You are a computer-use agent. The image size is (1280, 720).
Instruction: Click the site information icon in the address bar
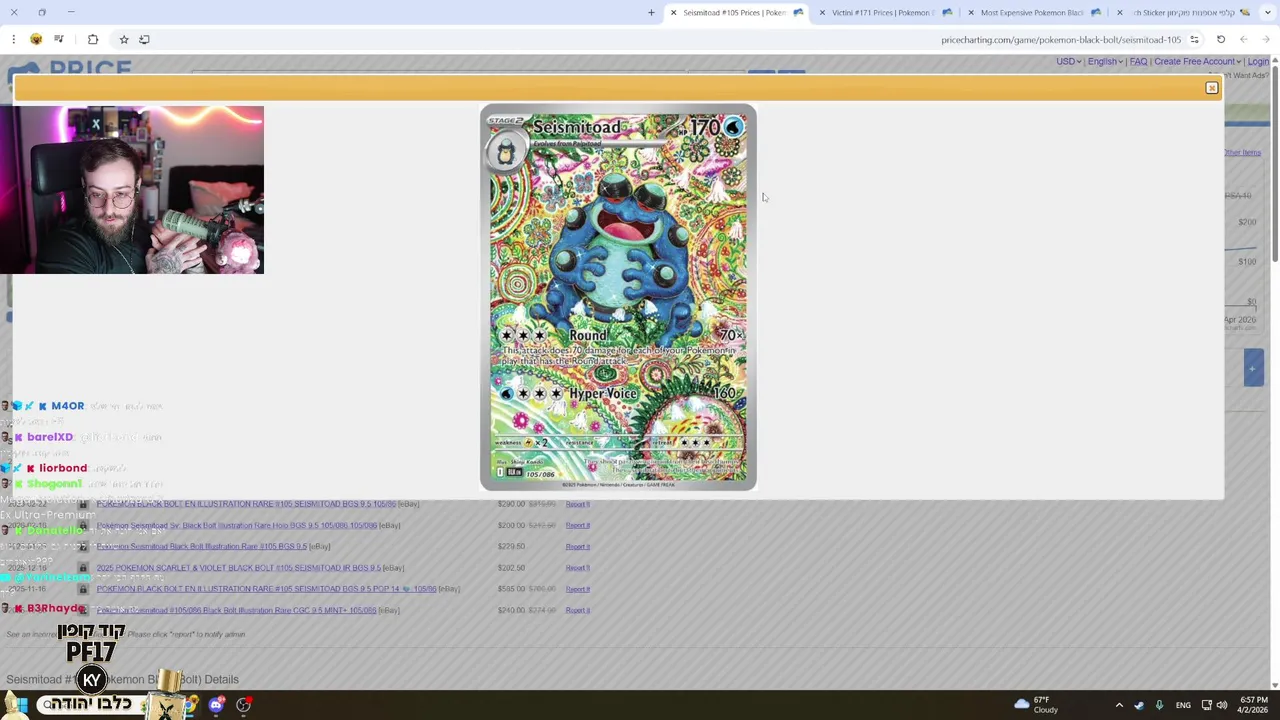1194,39
